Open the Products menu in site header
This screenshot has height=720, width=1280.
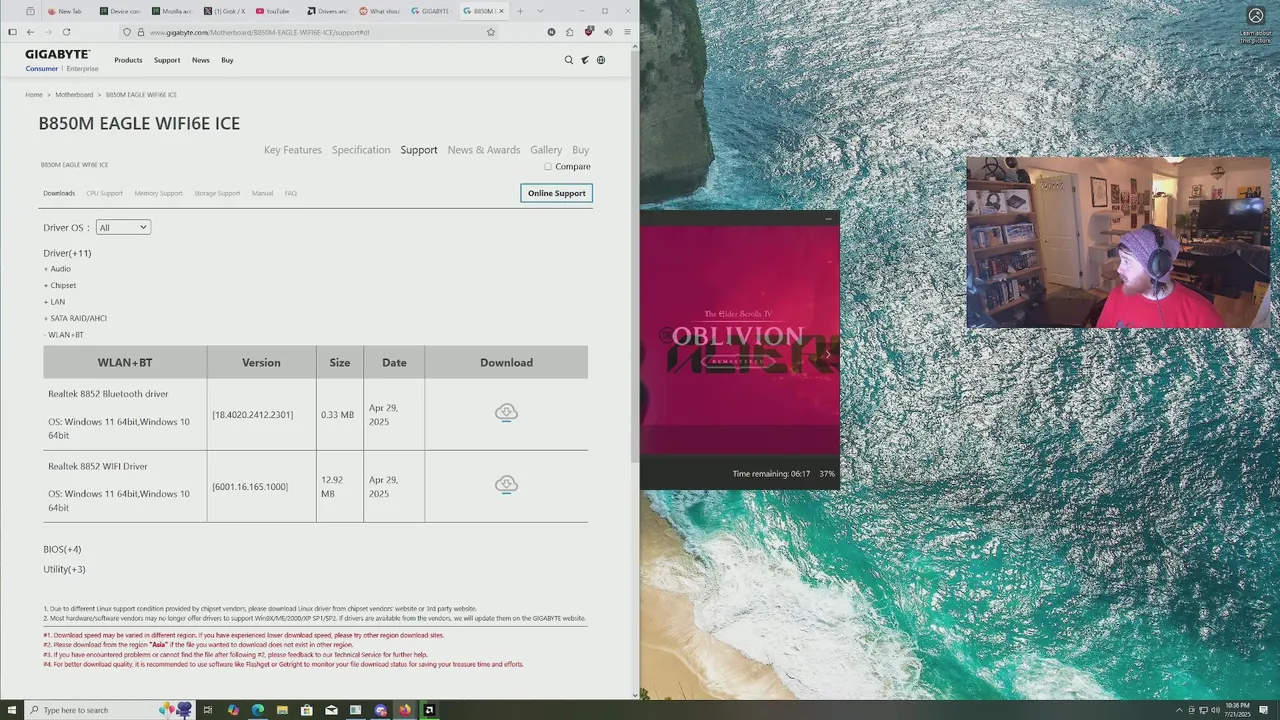point(128,60)
